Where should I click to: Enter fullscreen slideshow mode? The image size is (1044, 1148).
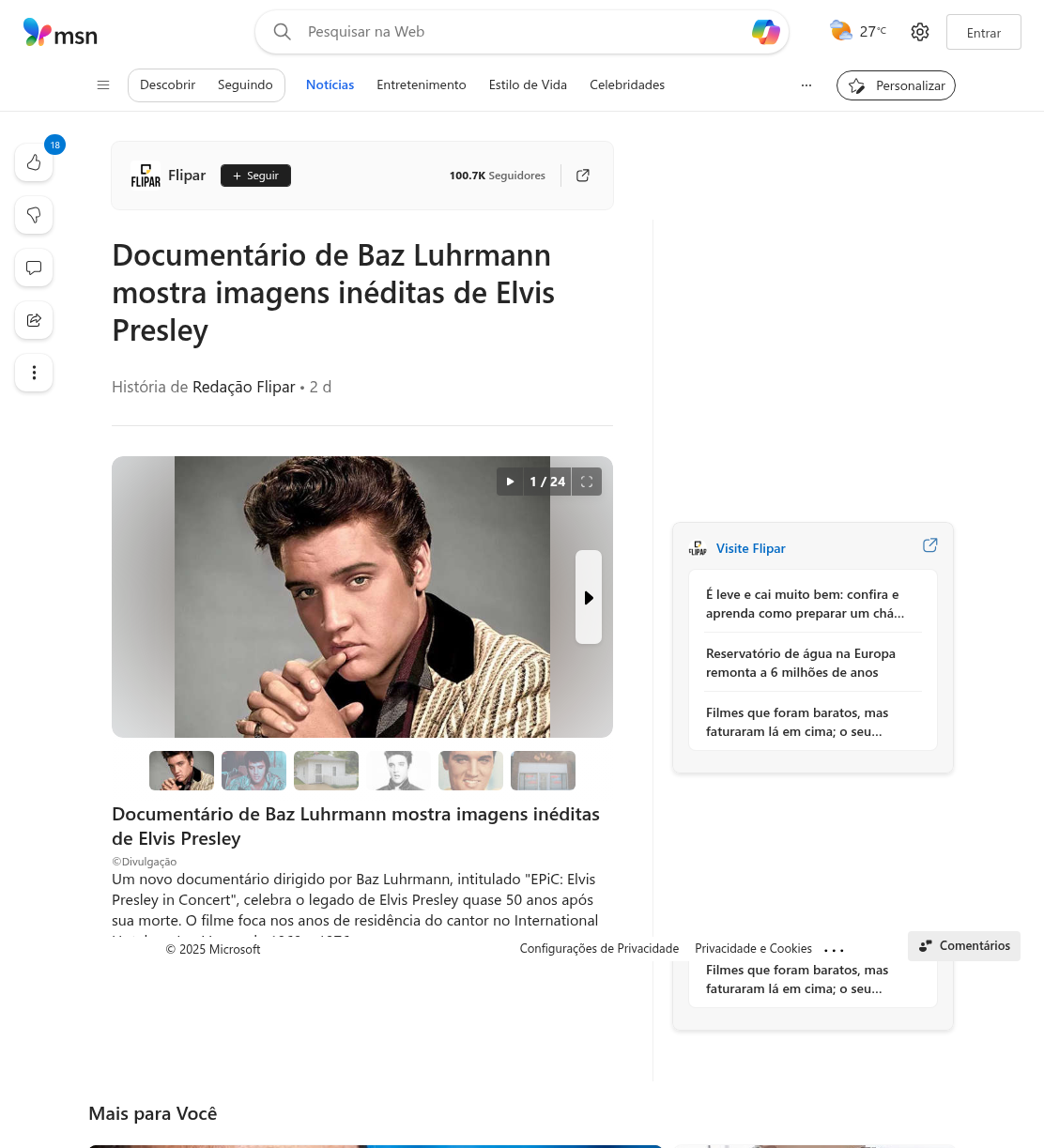(x=587, y=482)
